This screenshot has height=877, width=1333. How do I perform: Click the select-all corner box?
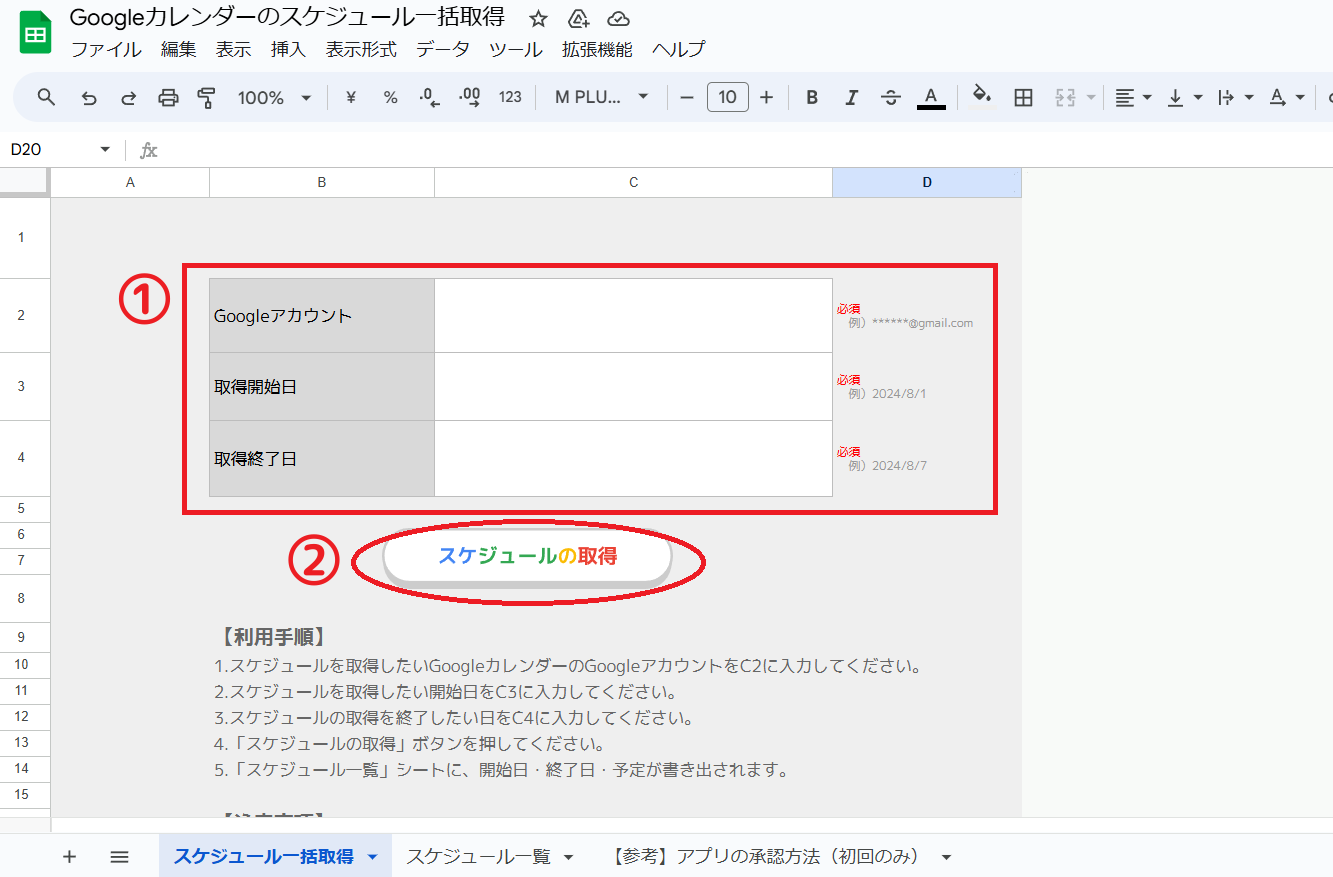click(x=24, y=182)
